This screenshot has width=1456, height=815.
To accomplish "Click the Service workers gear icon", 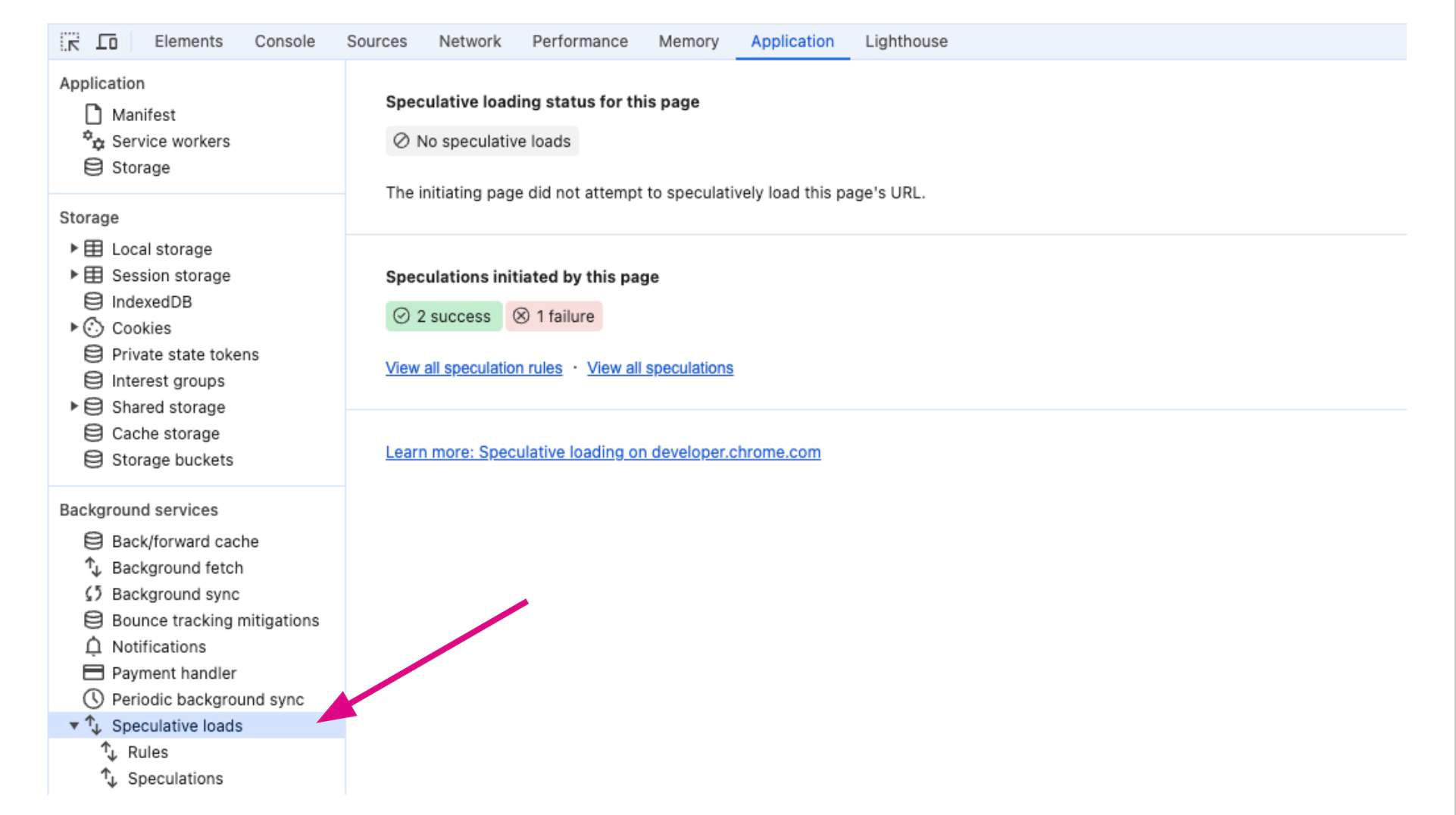I will coord(91,141).
